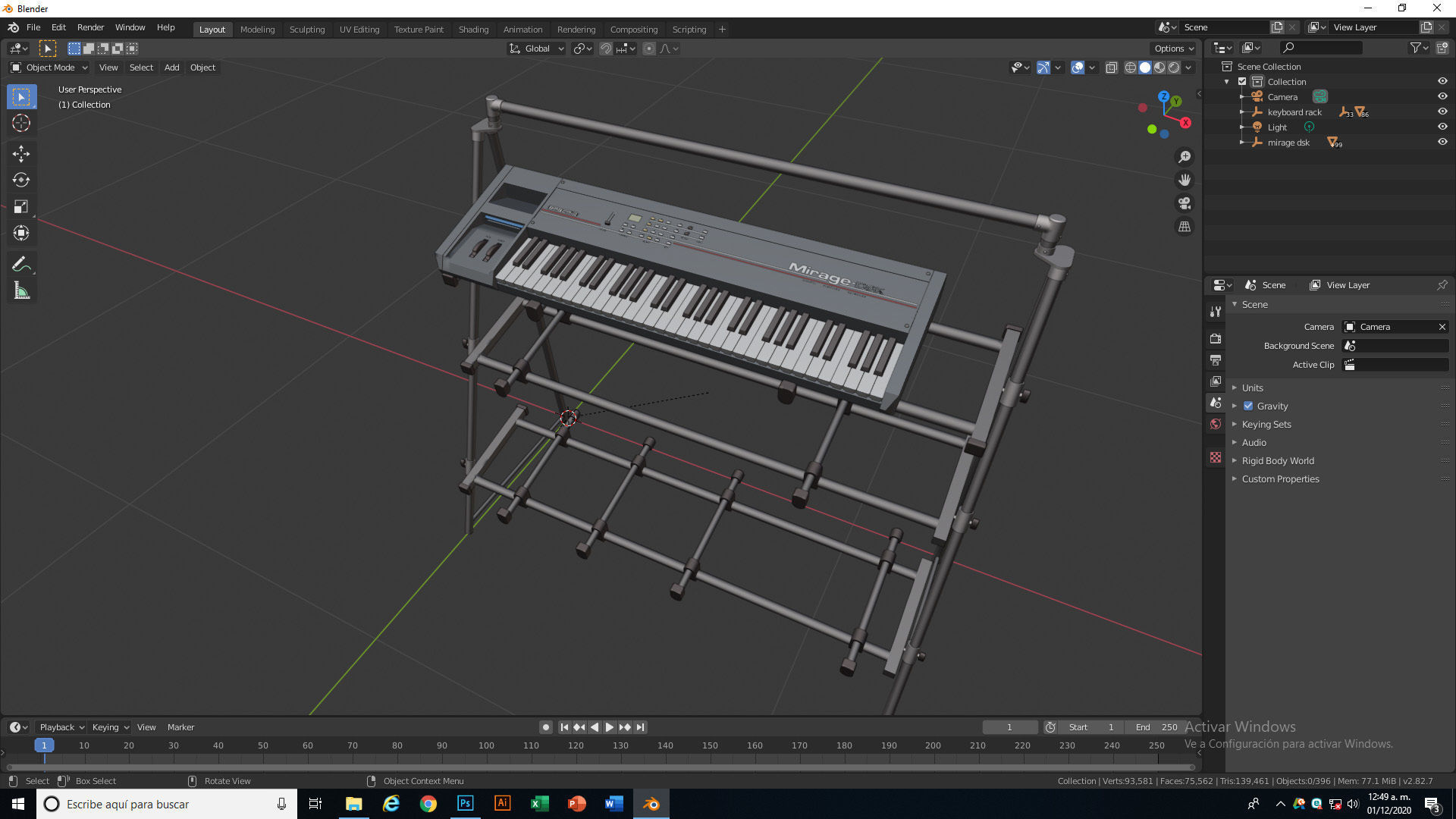Click the Marker menu in timeline
The width and height of the screenshot is (1456, 819).
tap(180, 727)
